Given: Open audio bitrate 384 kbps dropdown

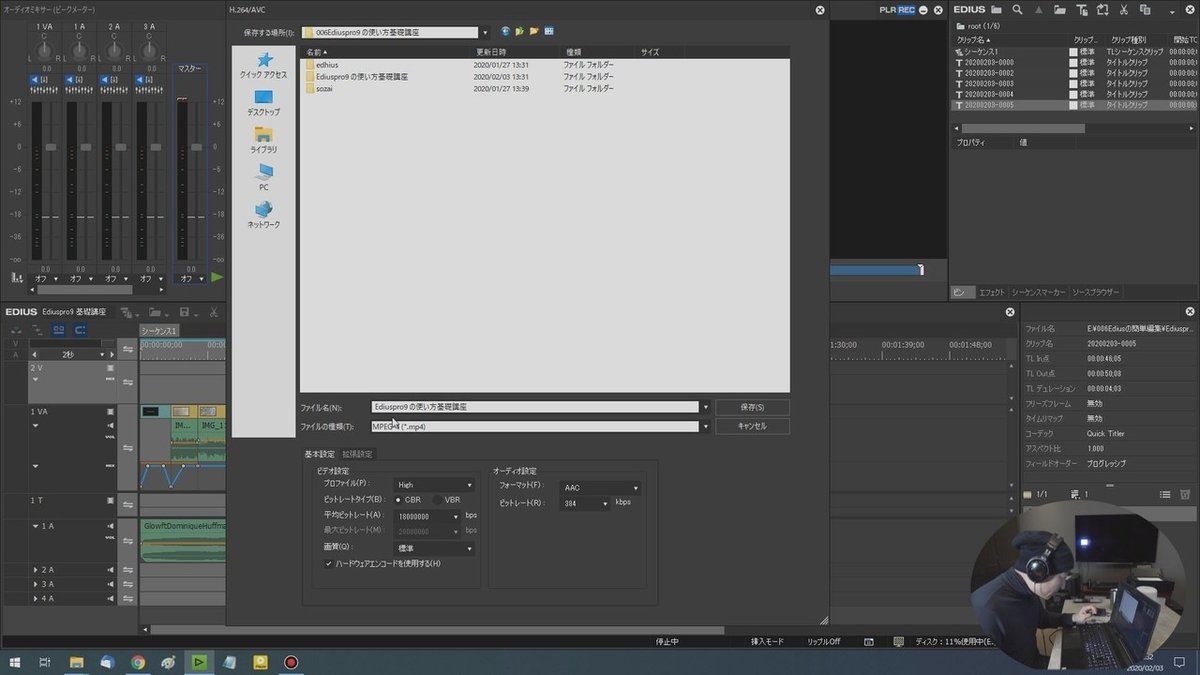Looking at the screenshot, I should pos(585,503).
